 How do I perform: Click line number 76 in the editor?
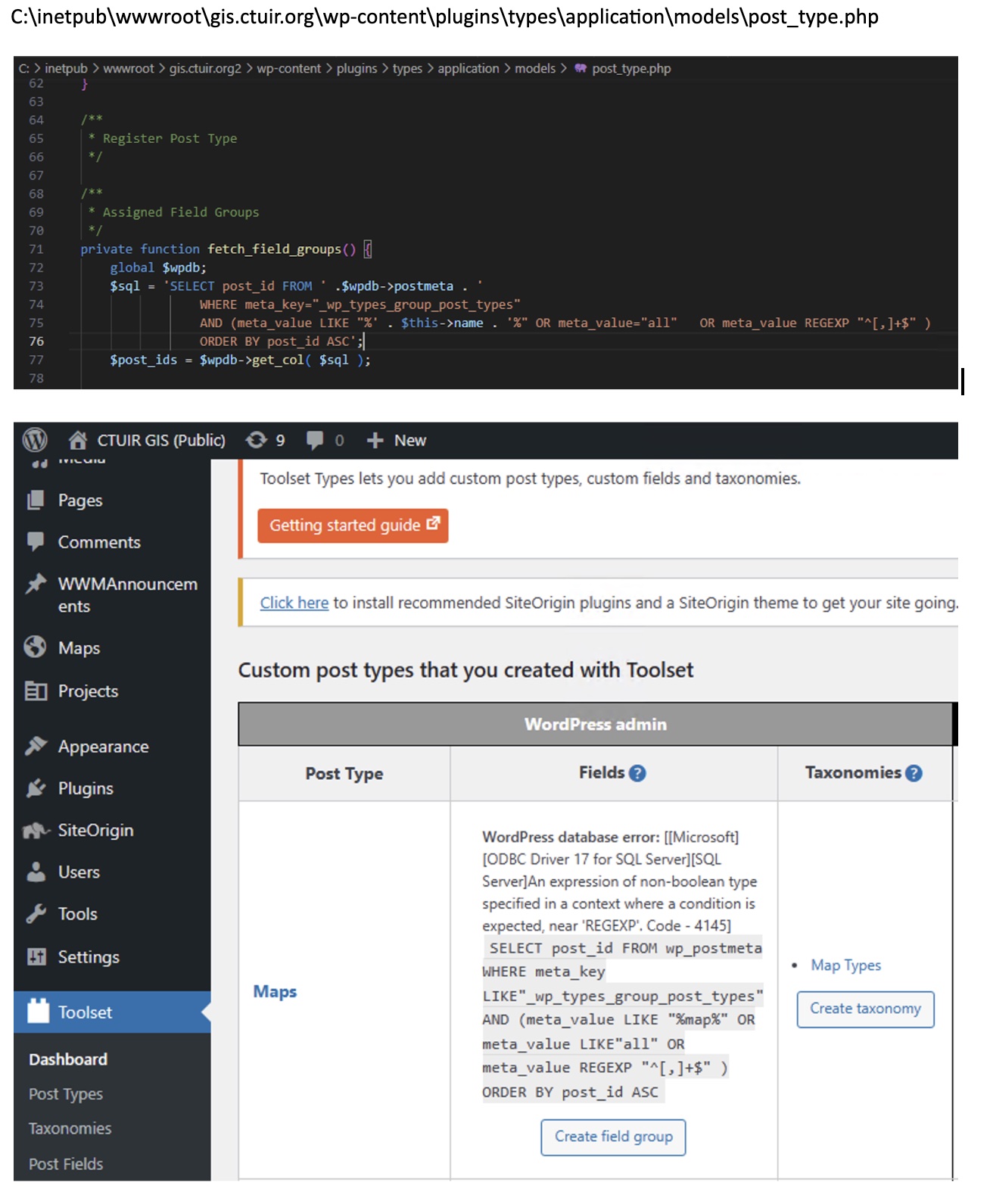click(x=36, y=342)
